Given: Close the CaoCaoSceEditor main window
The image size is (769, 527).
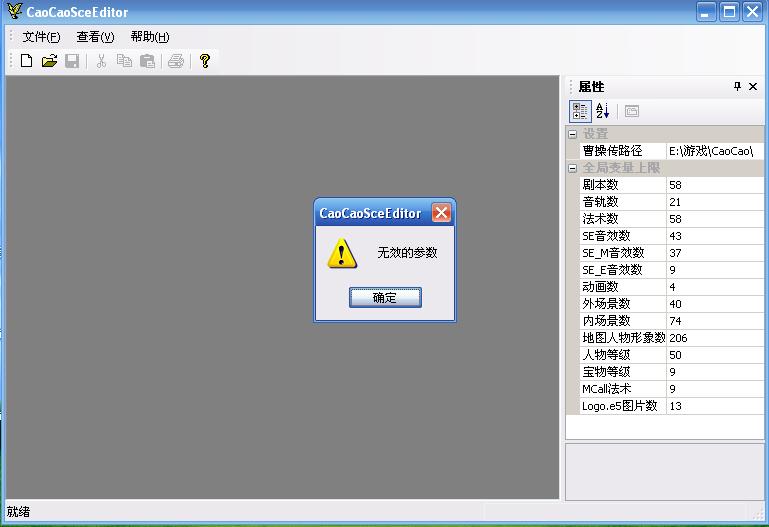Looking at the screenshot, I should pos(752,12).
